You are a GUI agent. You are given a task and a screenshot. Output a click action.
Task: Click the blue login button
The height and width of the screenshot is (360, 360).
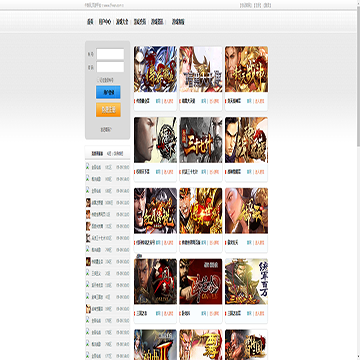[x=108, y=92]
